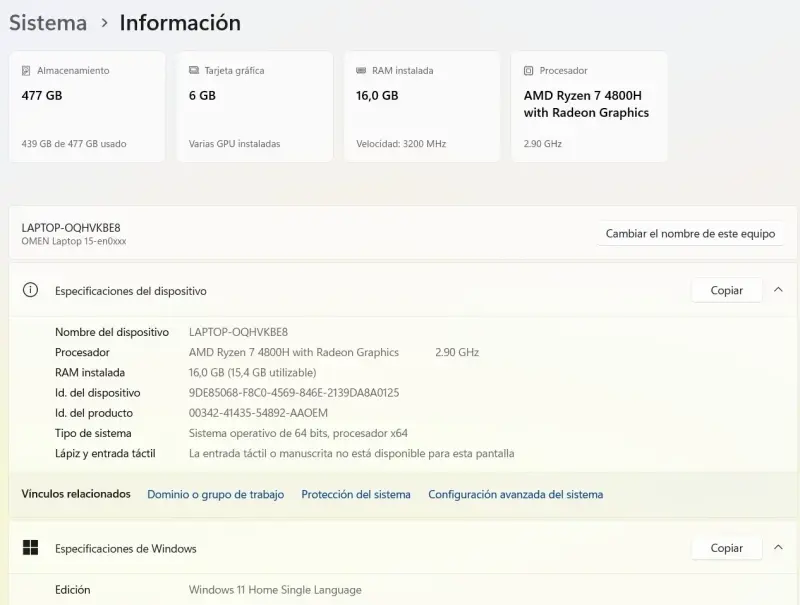Viewport: 800px width, 605px height.
Task: Click the RAM instalada label in device specifications
Action: (x=90, y=373)
